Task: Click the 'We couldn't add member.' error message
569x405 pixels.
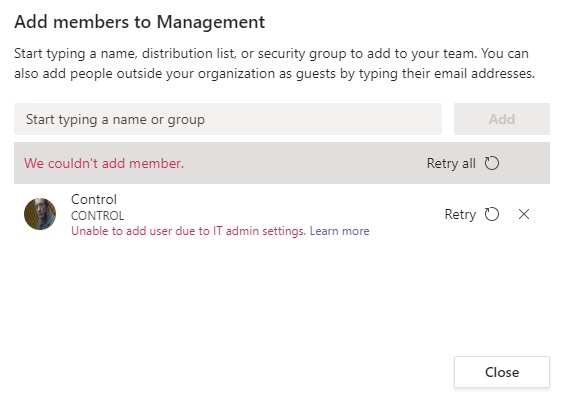Action: pos(104,163)
